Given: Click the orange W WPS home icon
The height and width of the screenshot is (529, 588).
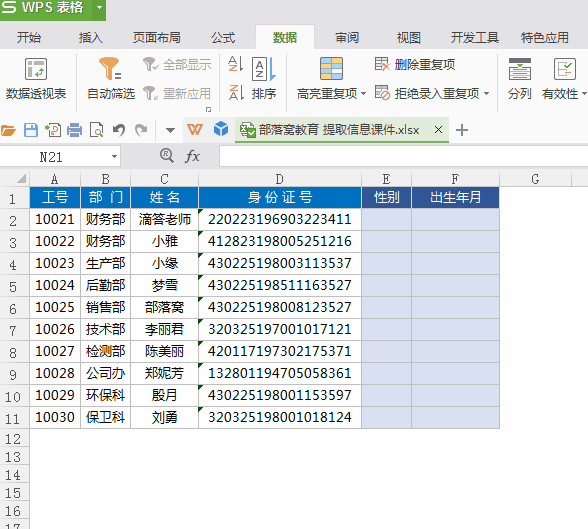Looking at the screenshot, I should [x=195, y=130].
